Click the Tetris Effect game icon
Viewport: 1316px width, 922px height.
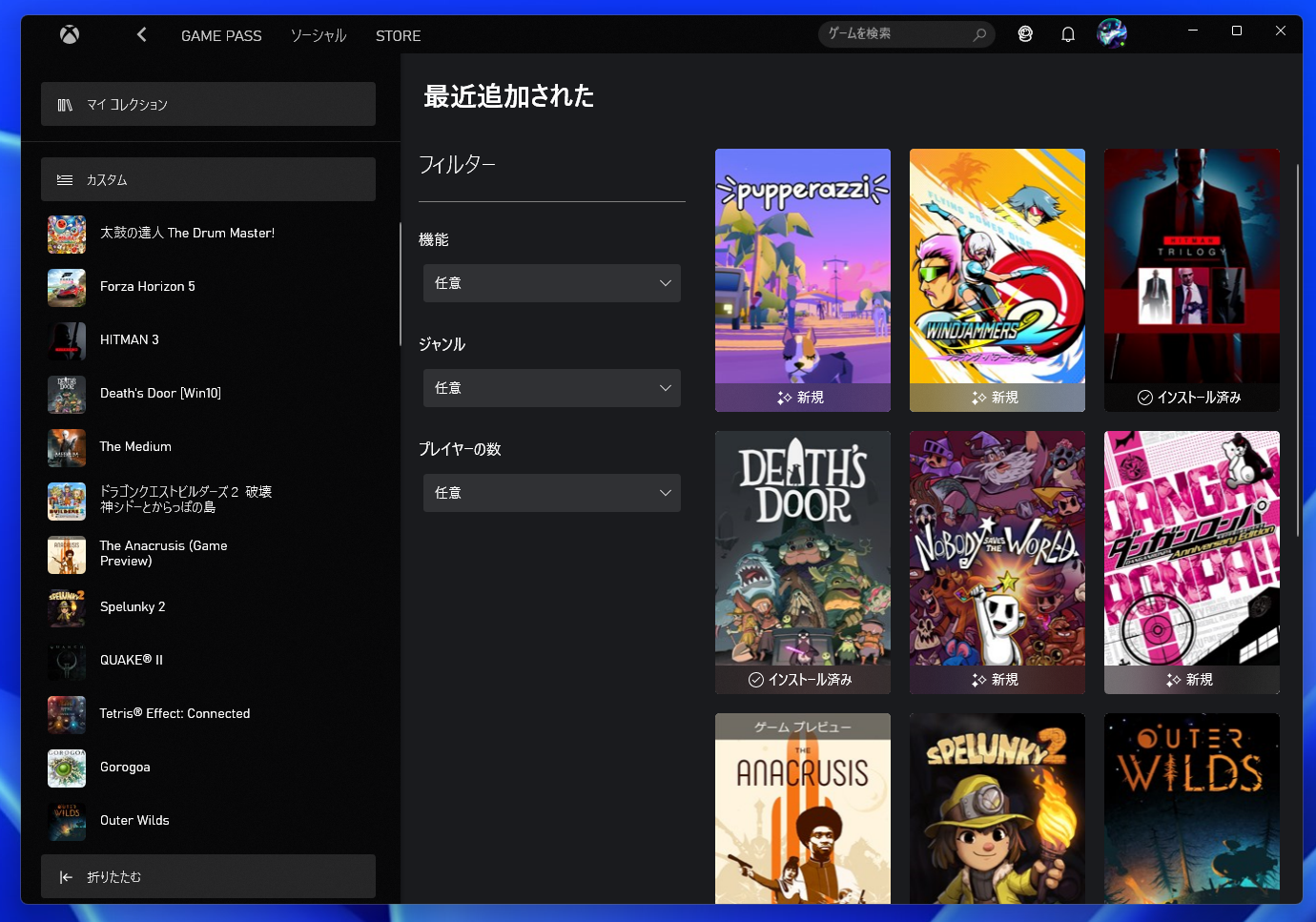[x=67, y=715]
